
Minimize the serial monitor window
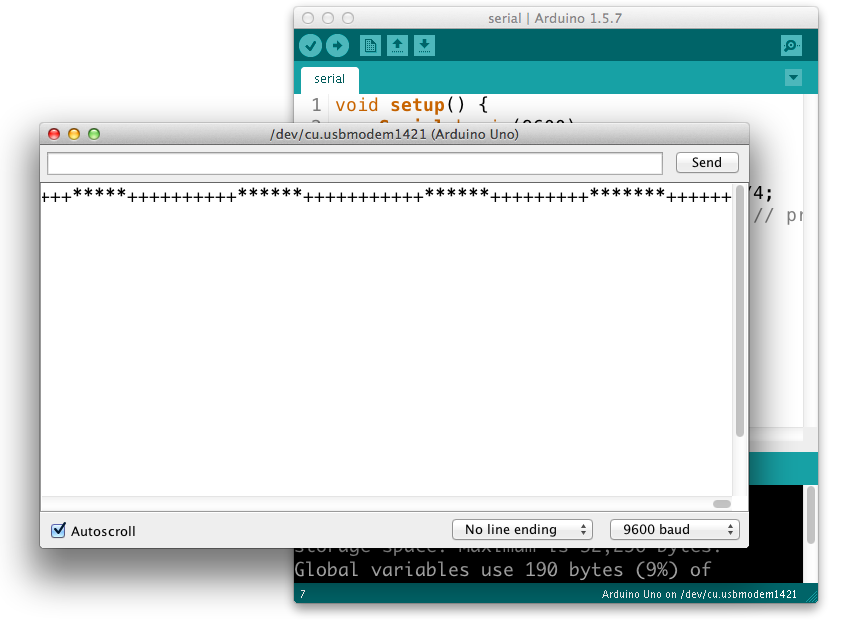coord(74,134)
